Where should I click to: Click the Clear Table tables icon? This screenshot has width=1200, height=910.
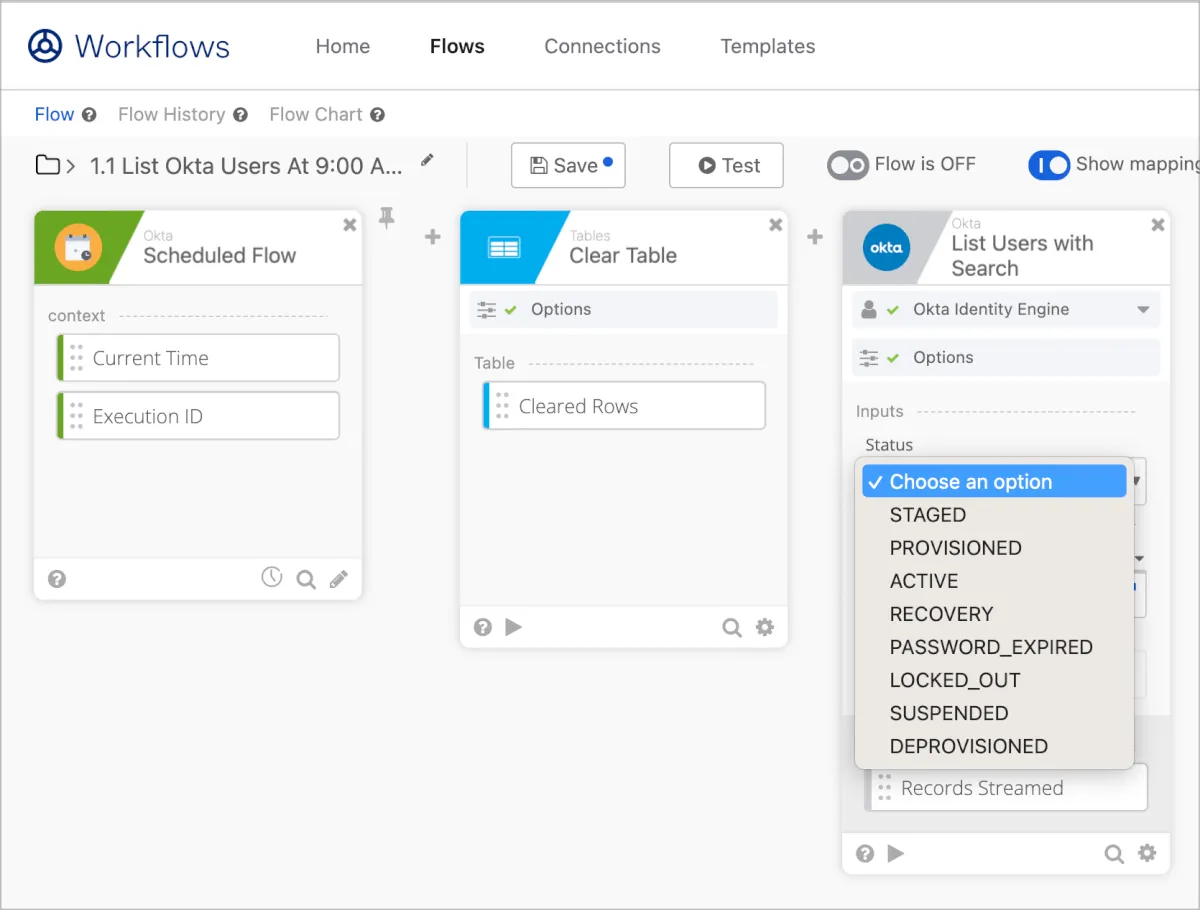(x=504, y=247)
